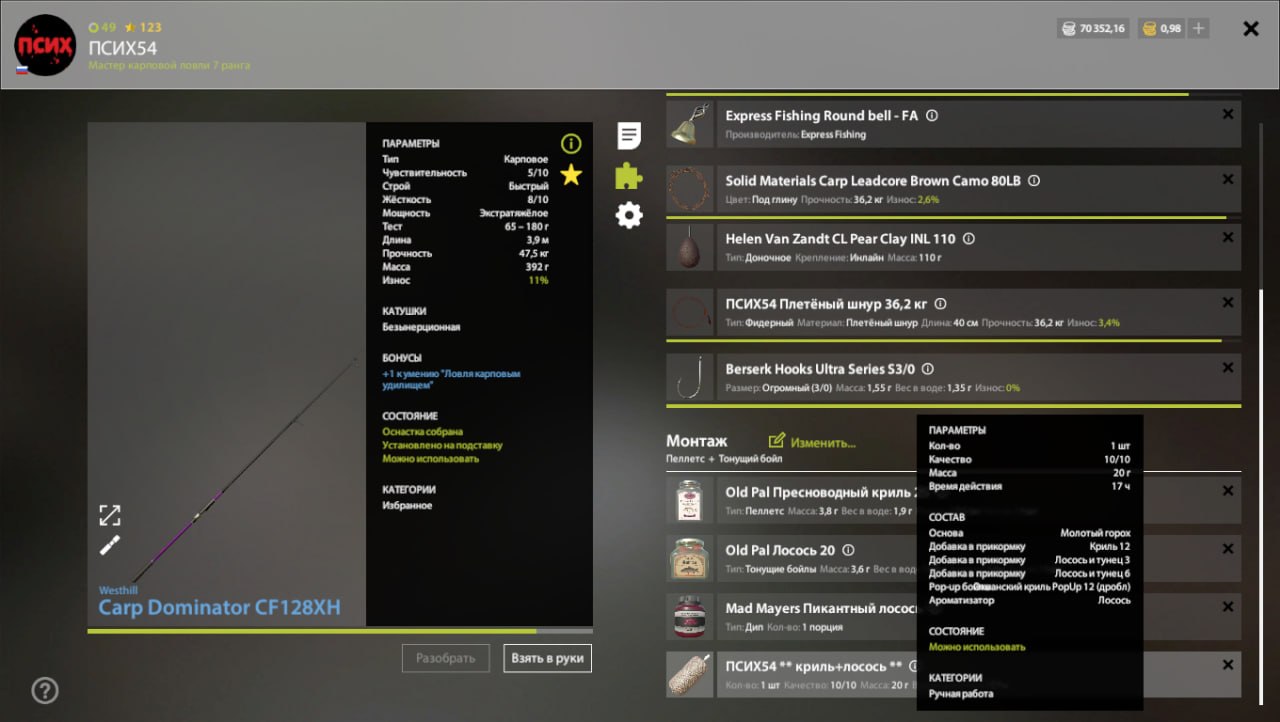Screen dimensions: 1280x722
Task: Click the Взять в руки button
Action: pos(548,659)
